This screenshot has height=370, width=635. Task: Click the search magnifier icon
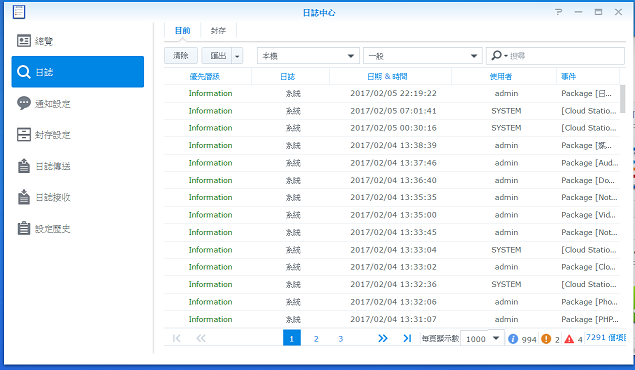tap(496, 55)
